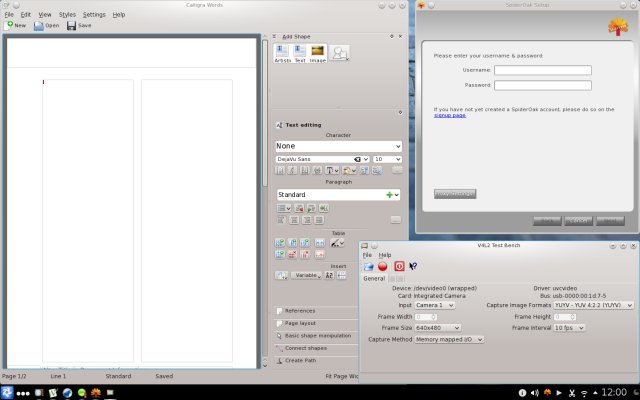Open the Settings menu in Calligra Words
The width and height of the screenshot is (640, 400).
click(x=94, y=15)
